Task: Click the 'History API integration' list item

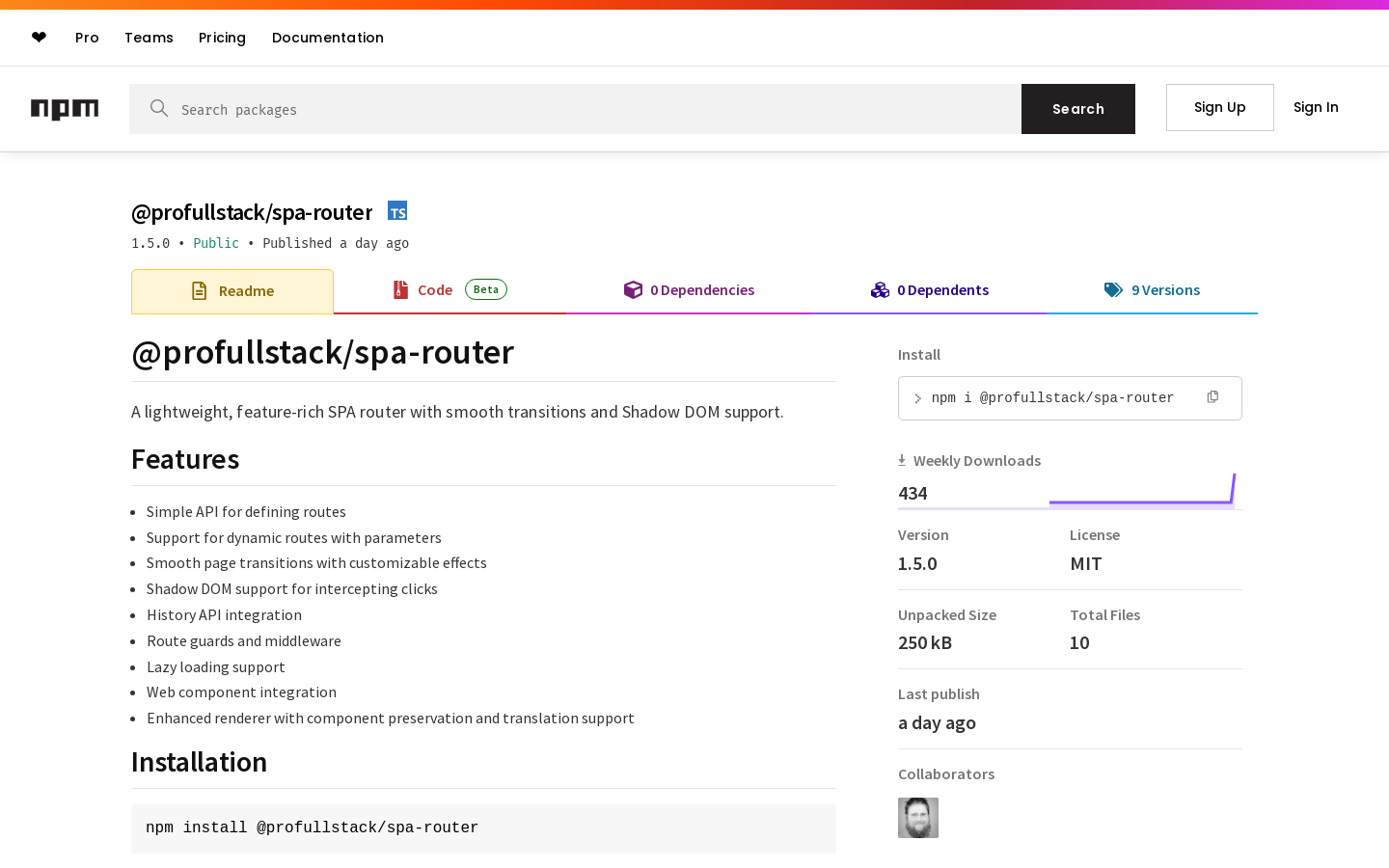Action: pyautogui.click(x=224, y=615)
